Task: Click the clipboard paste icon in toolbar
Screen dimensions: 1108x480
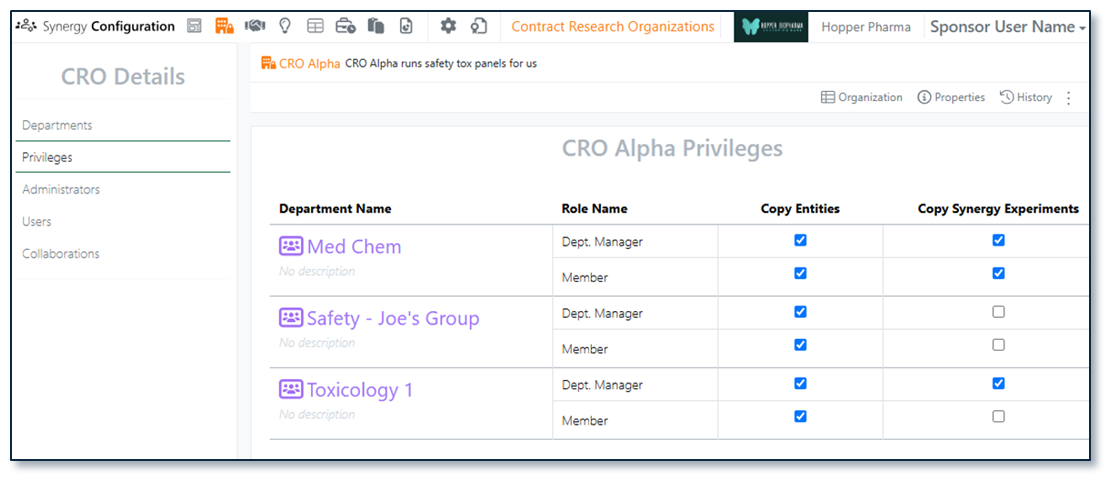Action: (x=376, y=27)
